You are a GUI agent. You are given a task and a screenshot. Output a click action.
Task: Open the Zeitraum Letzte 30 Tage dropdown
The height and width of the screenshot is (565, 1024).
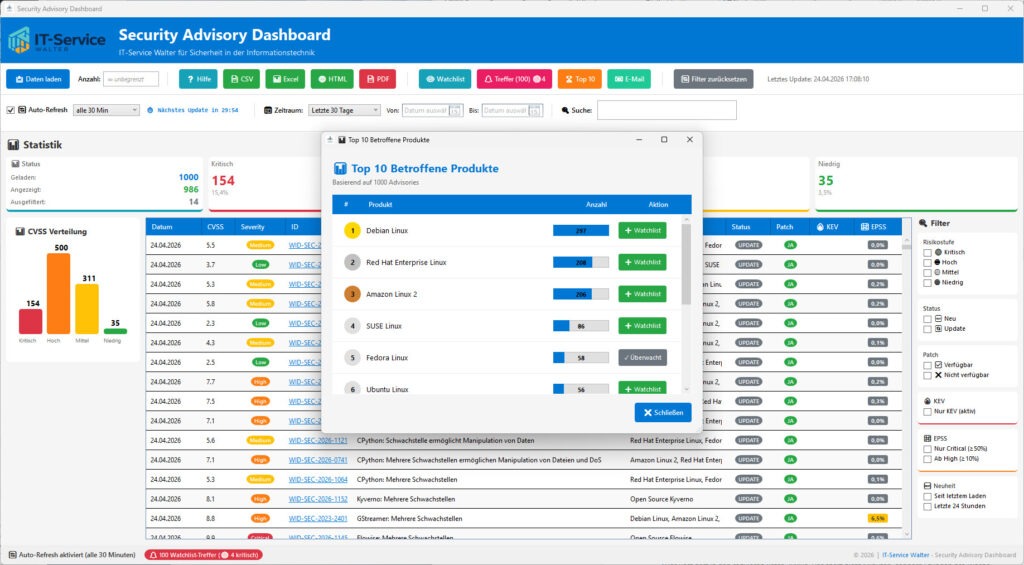click(x=344, y=110)
